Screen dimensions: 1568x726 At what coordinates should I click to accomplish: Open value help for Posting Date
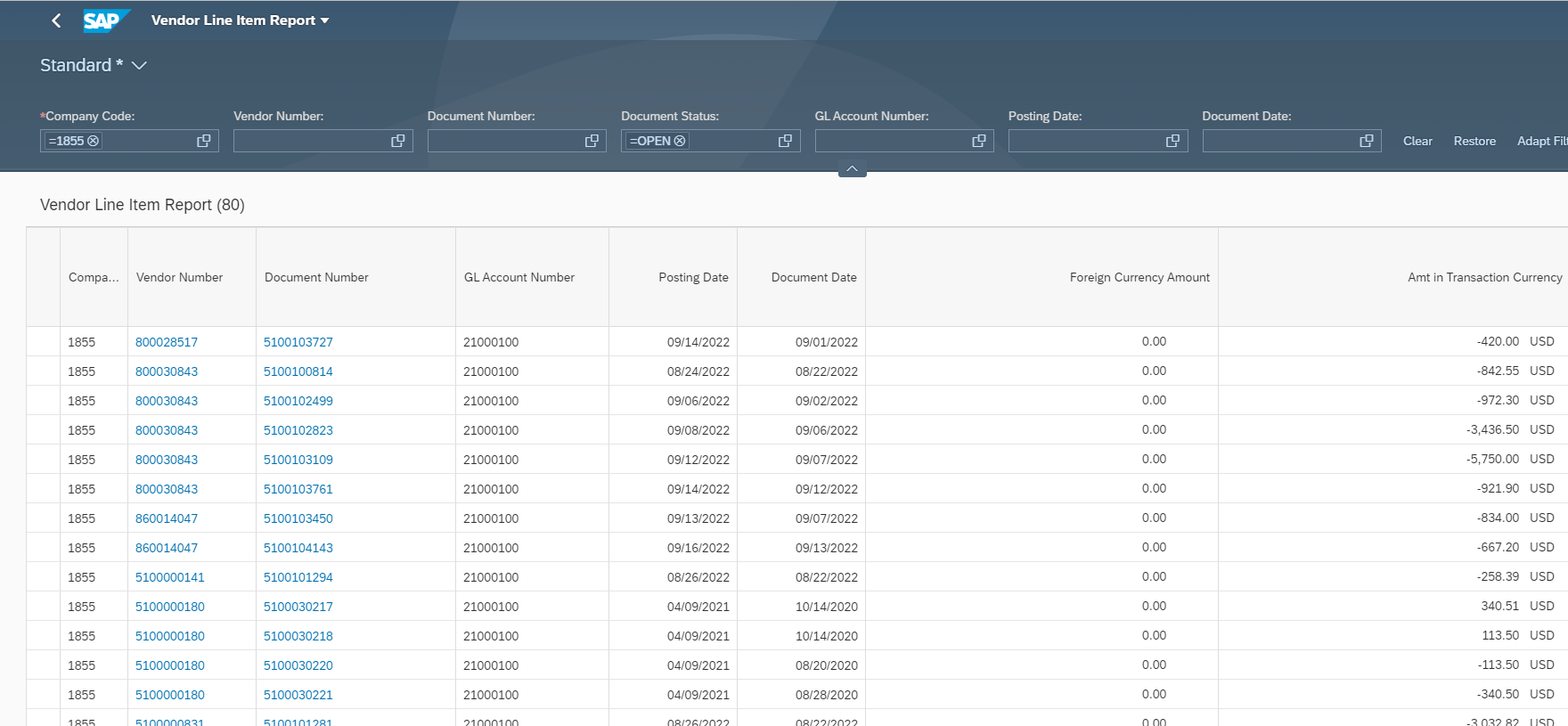1172,141
